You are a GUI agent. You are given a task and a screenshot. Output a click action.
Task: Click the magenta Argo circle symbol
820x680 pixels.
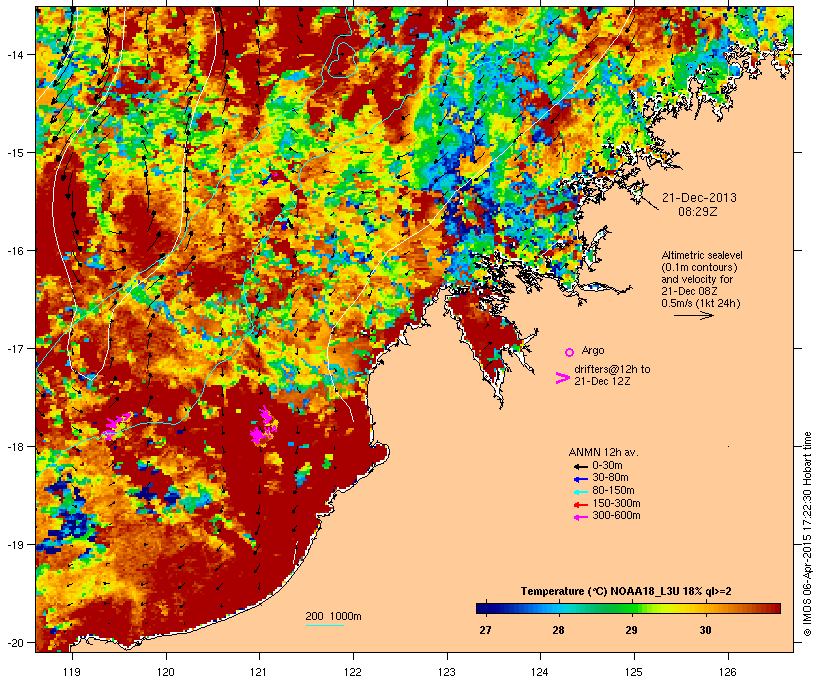click(x=570, y=352)
